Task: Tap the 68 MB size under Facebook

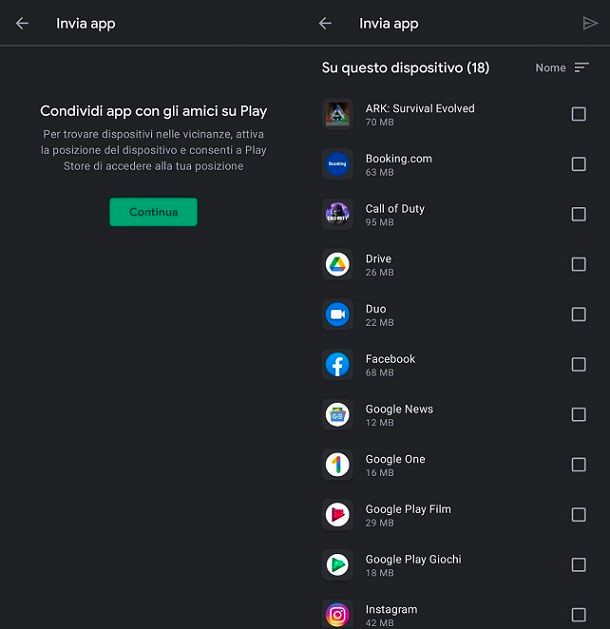Action: click(379, 372)
